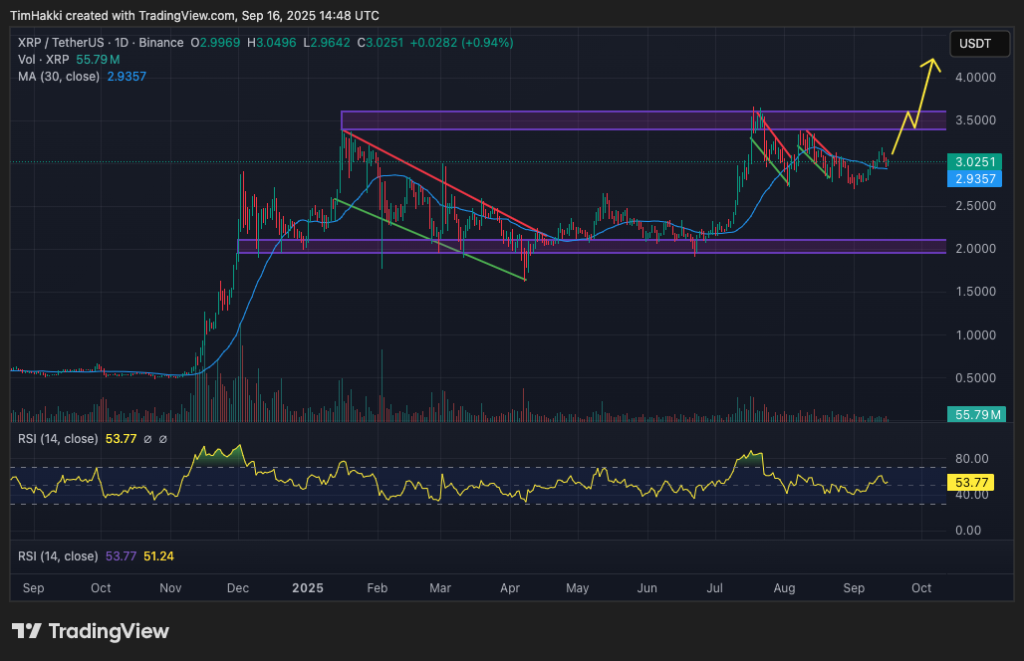Click the 2025 label on the time axis
The height and width of the screenshot is (661, 1024).
click(307, 589)
